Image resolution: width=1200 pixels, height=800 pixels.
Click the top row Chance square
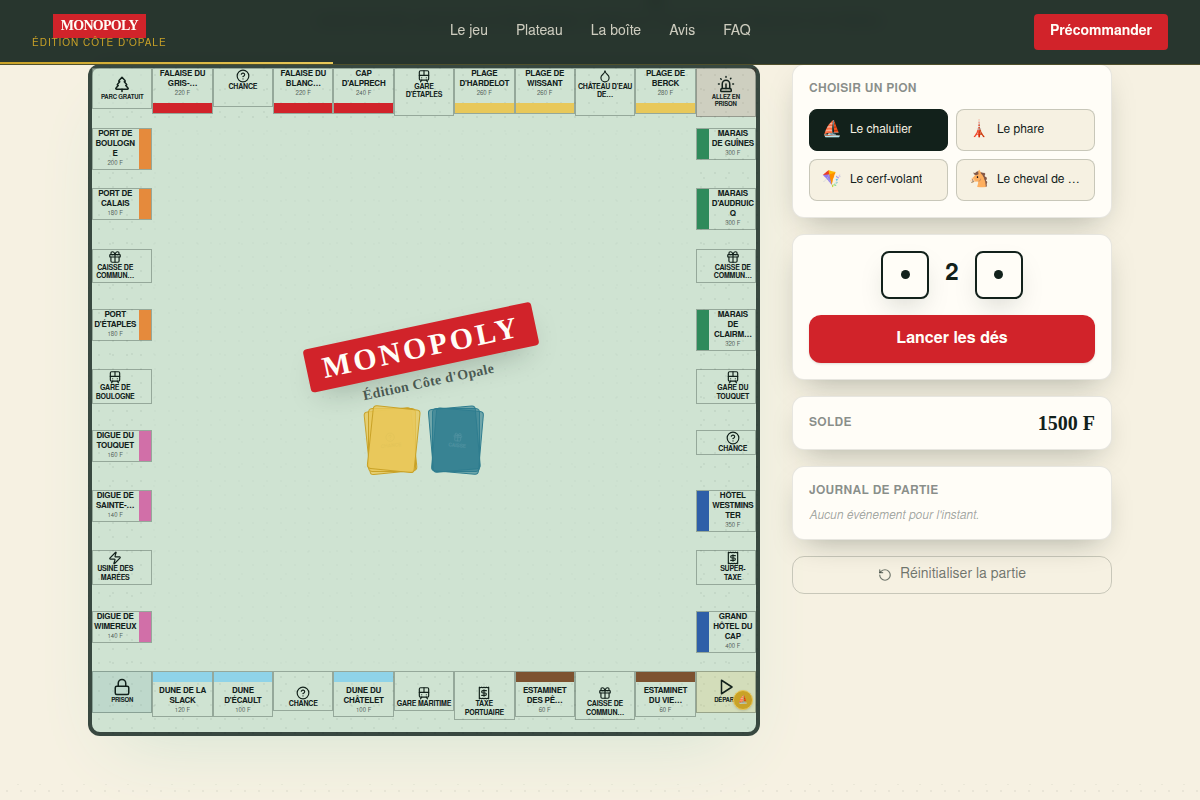(x=243, y=87)
